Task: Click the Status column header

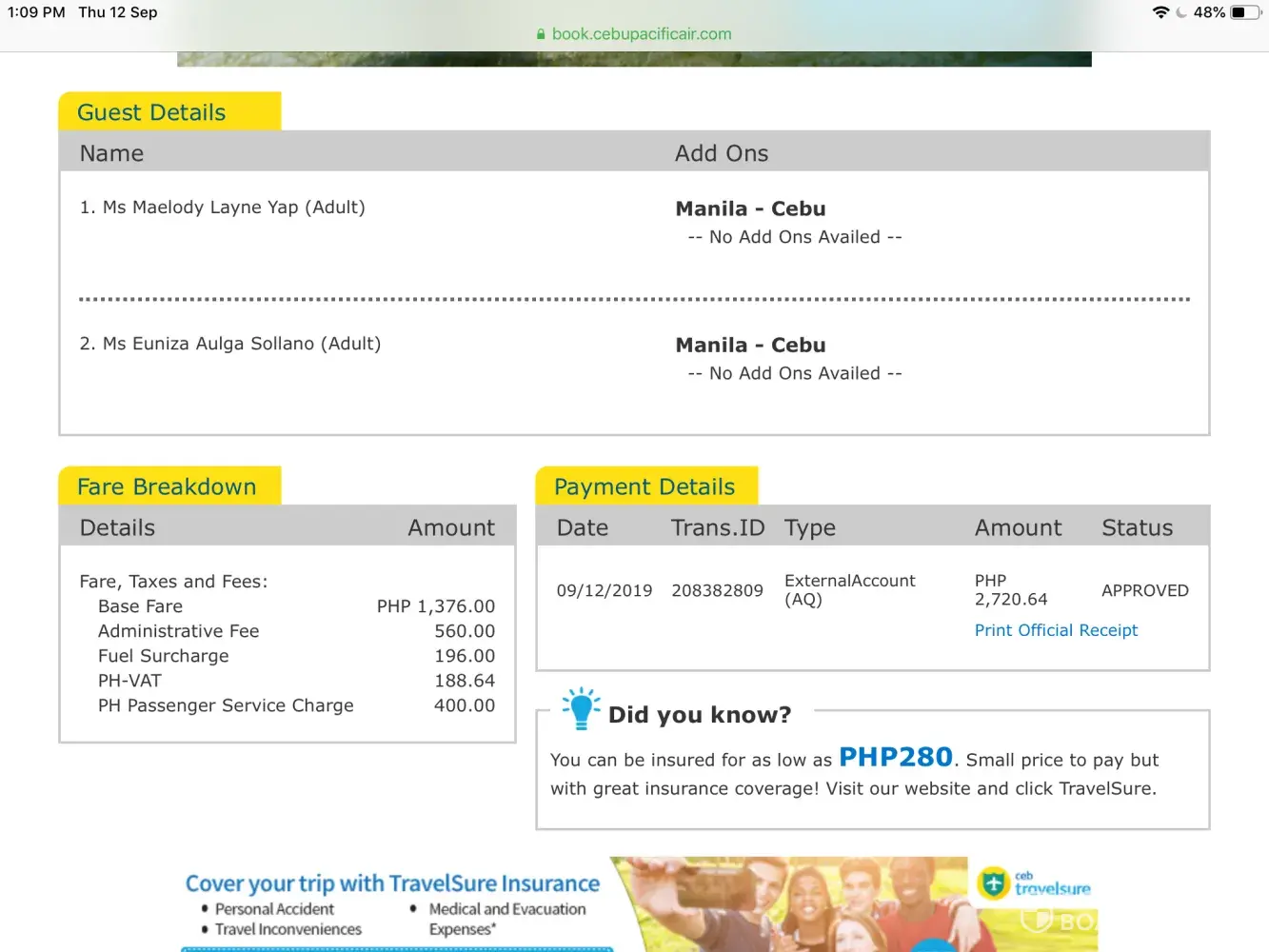Action: (x=1138, y=527)
